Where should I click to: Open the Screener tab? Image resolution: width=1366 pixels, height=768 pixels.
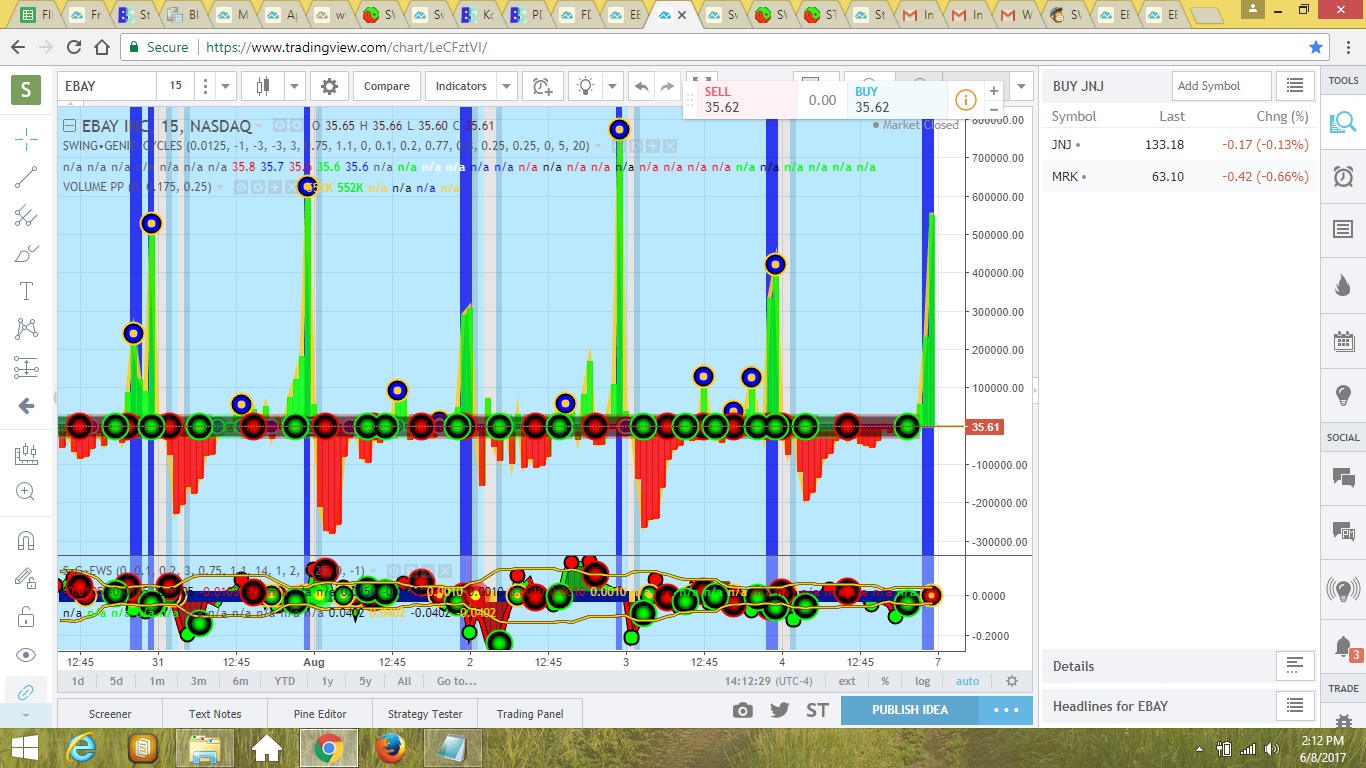[110, 713]
